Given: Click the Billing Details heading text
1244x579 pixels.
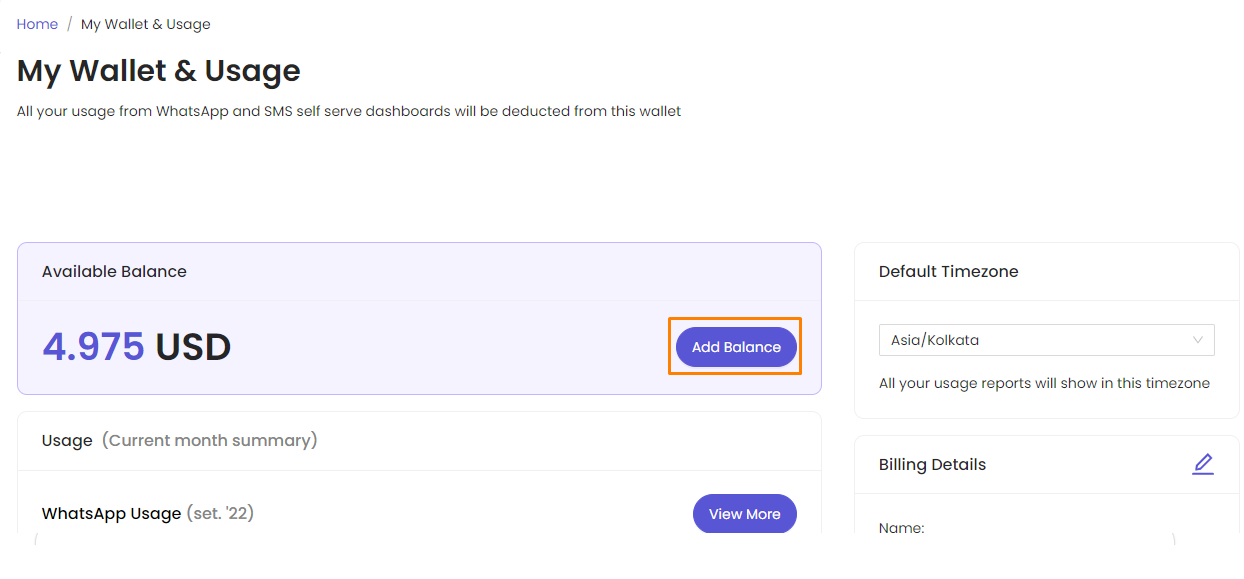Looking at the screenshot, I should (x=932, y=464).
